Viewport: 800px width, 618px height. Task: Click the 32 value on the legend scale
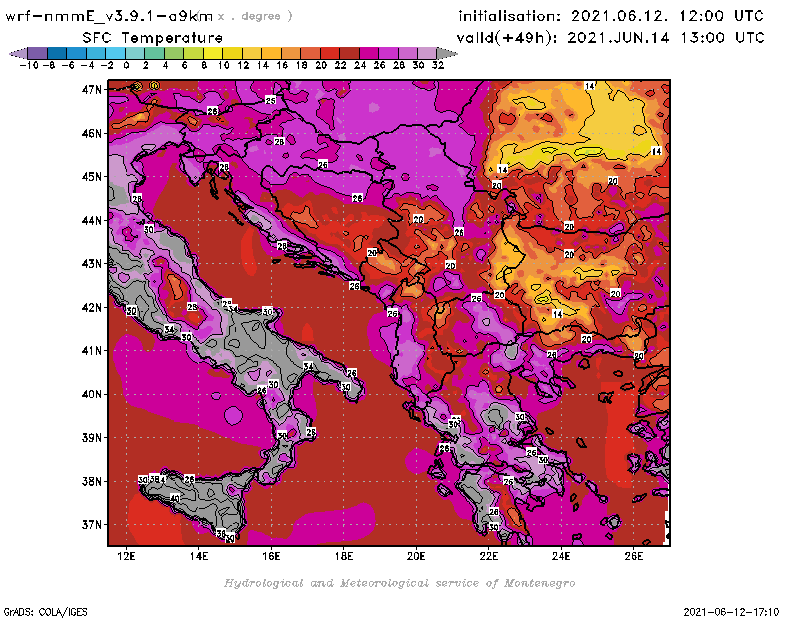(x=438, y=65)
